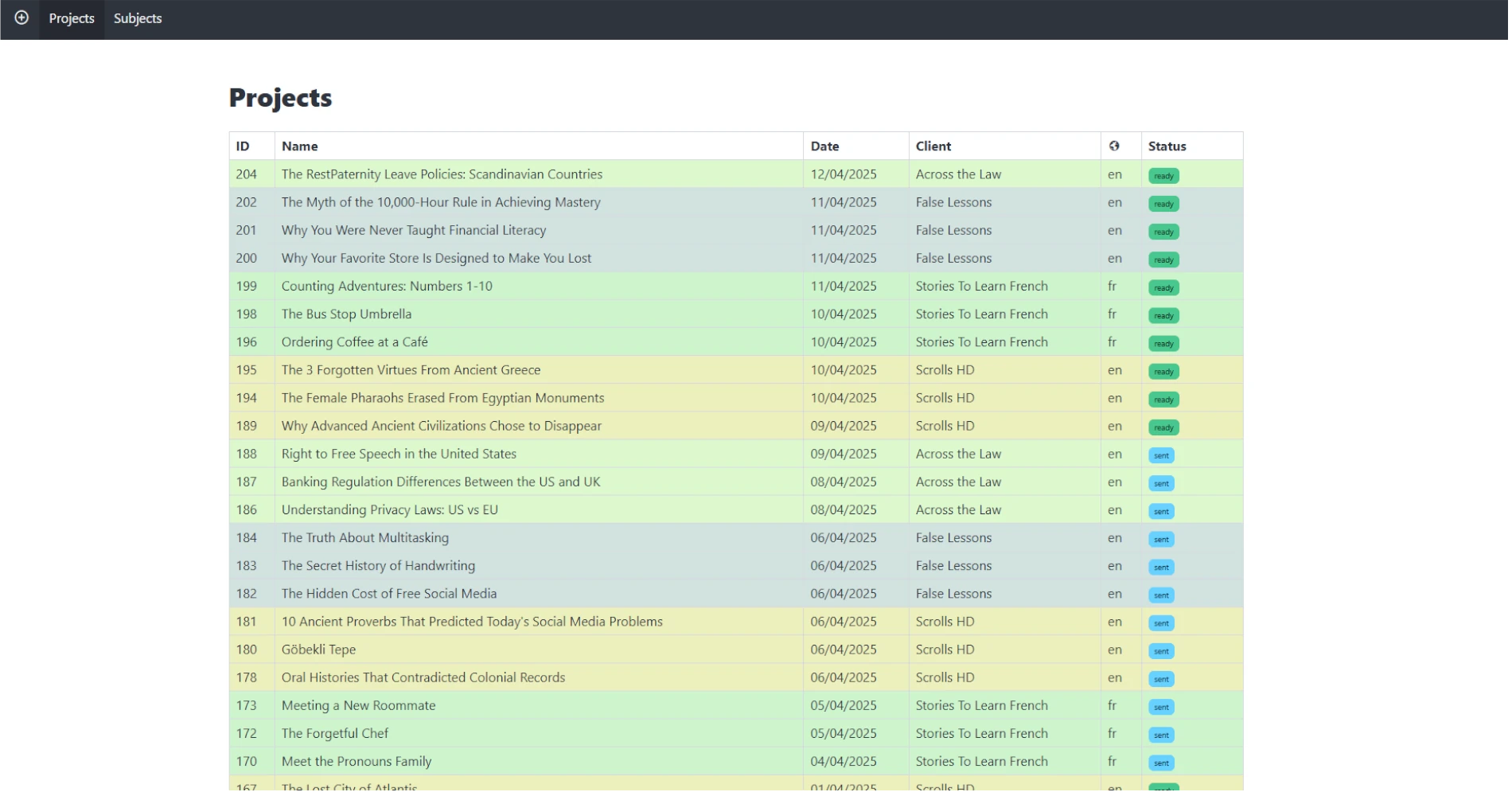The image size is (1512, 796).
Task: Click the plus circle icon in navbar
Action: (x=21, y=18)
